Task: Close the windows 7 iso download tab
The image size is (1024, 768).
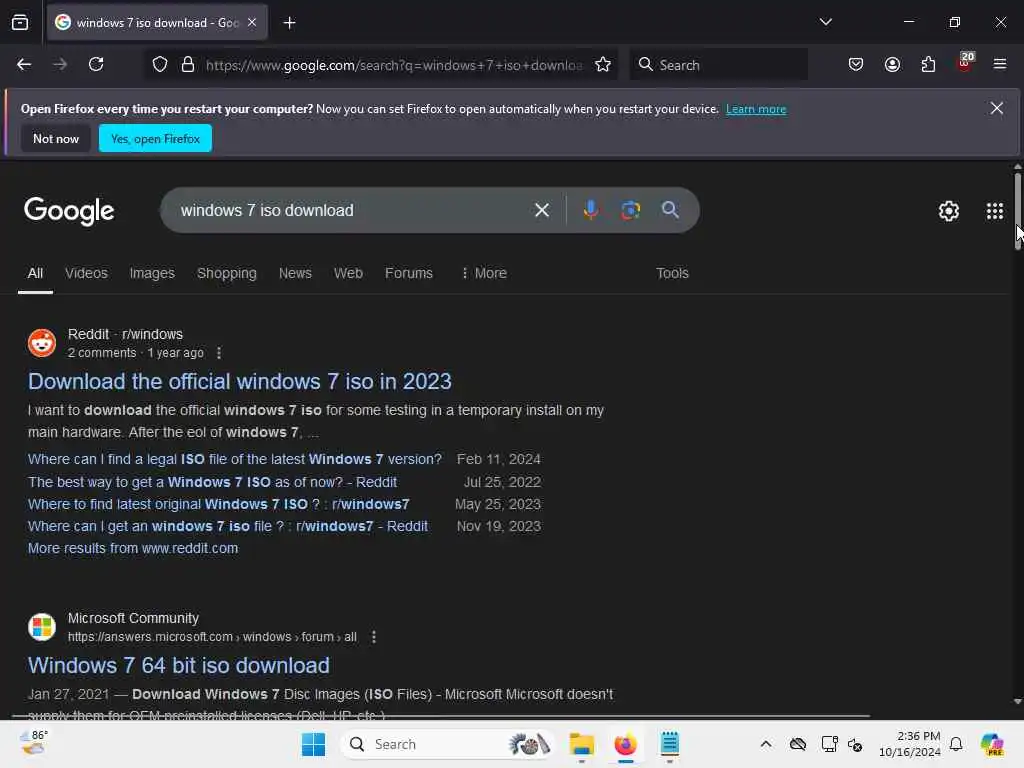Action: [252, 22]
